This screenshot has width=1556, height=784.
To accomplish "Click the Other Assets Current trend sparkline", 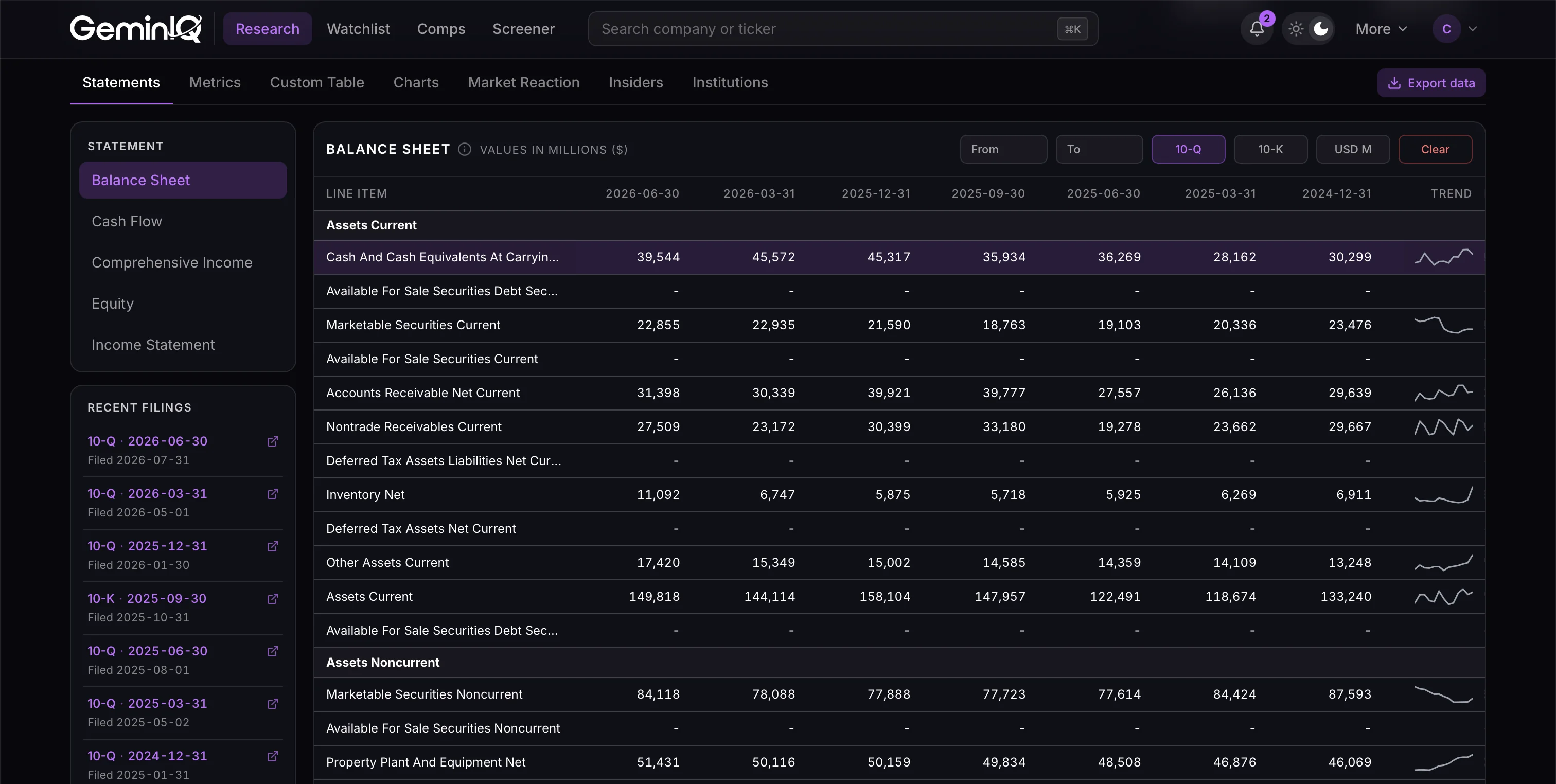I will 1443,562.
